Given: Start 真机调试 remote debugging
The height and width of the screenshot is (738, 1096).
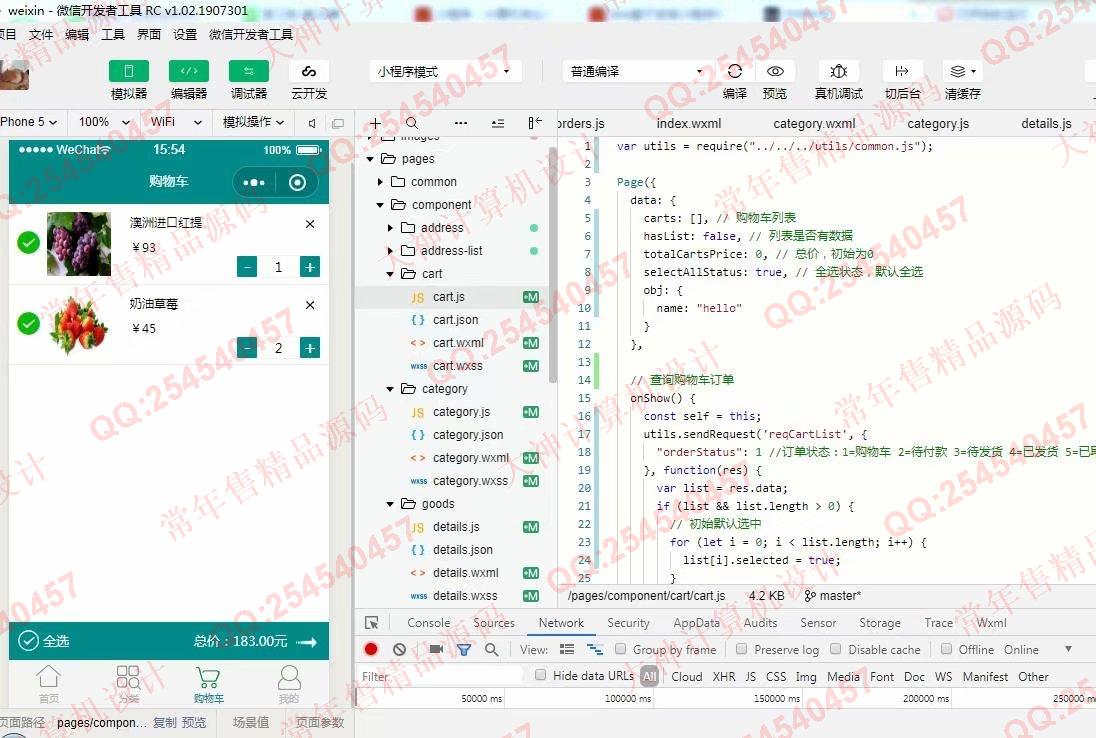Looking at the screenshot, I should (x=838, y=71).
